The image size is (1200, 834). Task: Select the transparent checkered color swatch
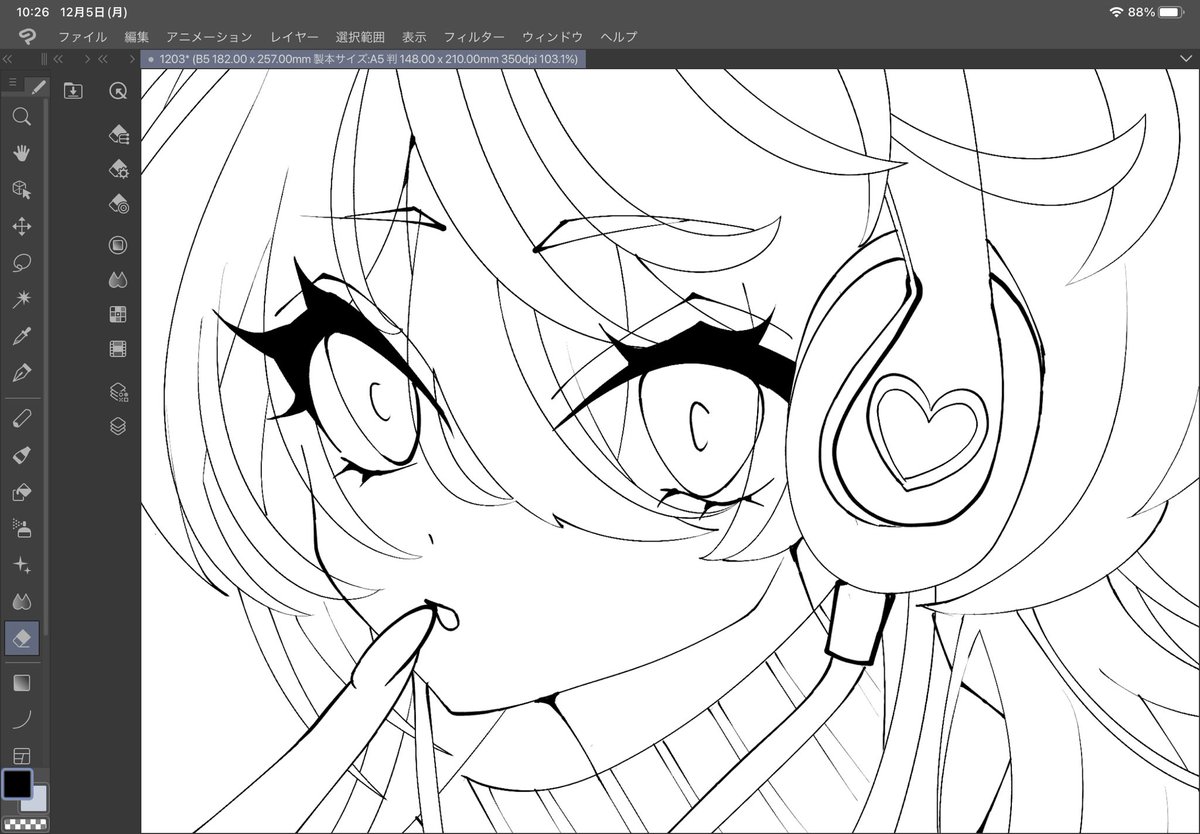(x=25, y=824)
